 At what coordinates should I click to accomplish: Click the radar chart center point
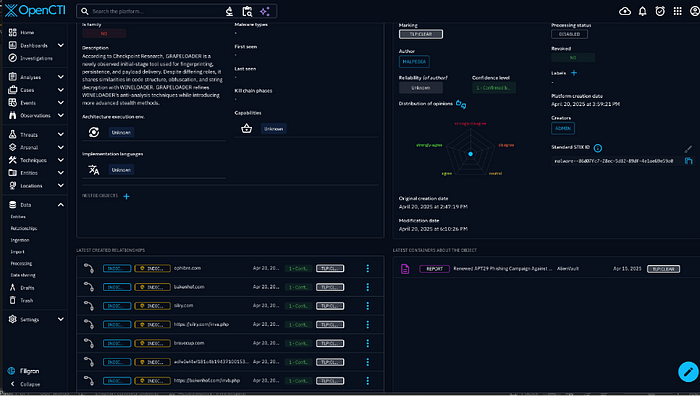471,154
